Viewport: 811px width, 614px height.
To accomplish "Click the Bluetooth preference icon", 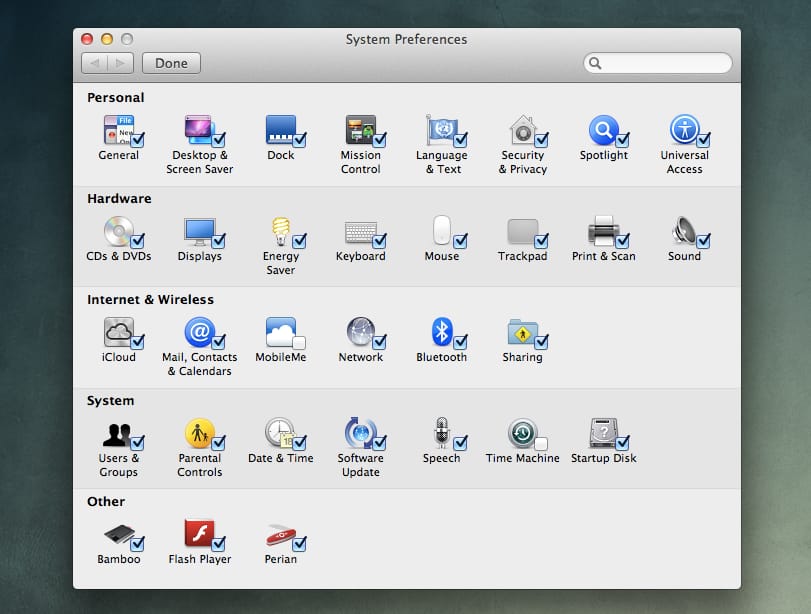I will [442, 331].
